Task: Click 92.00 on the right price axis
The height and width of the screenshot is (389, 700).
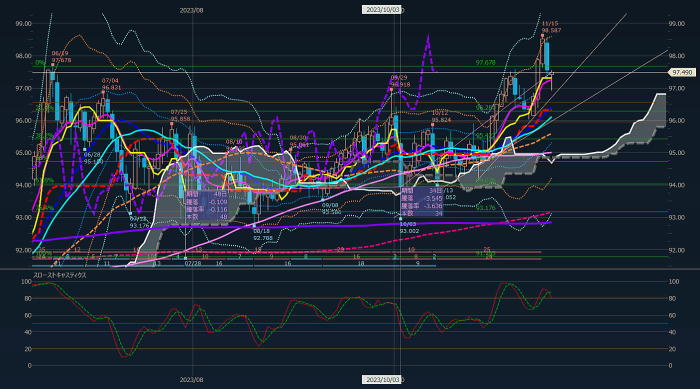Action: click(676, 250)
